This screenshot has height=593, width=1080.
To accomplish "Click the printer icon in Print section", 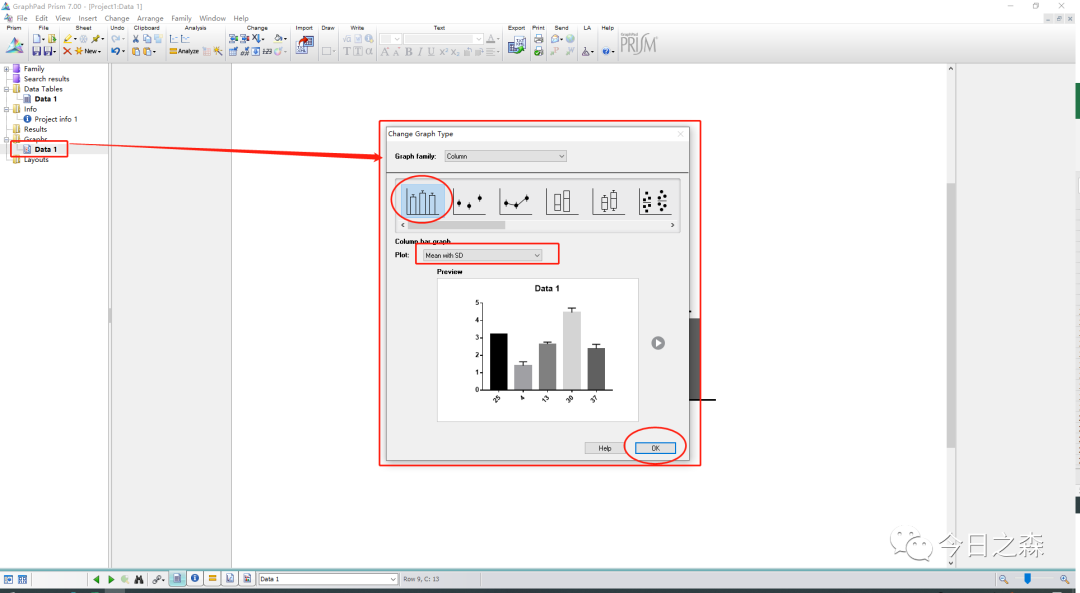I will click(538, 39).
